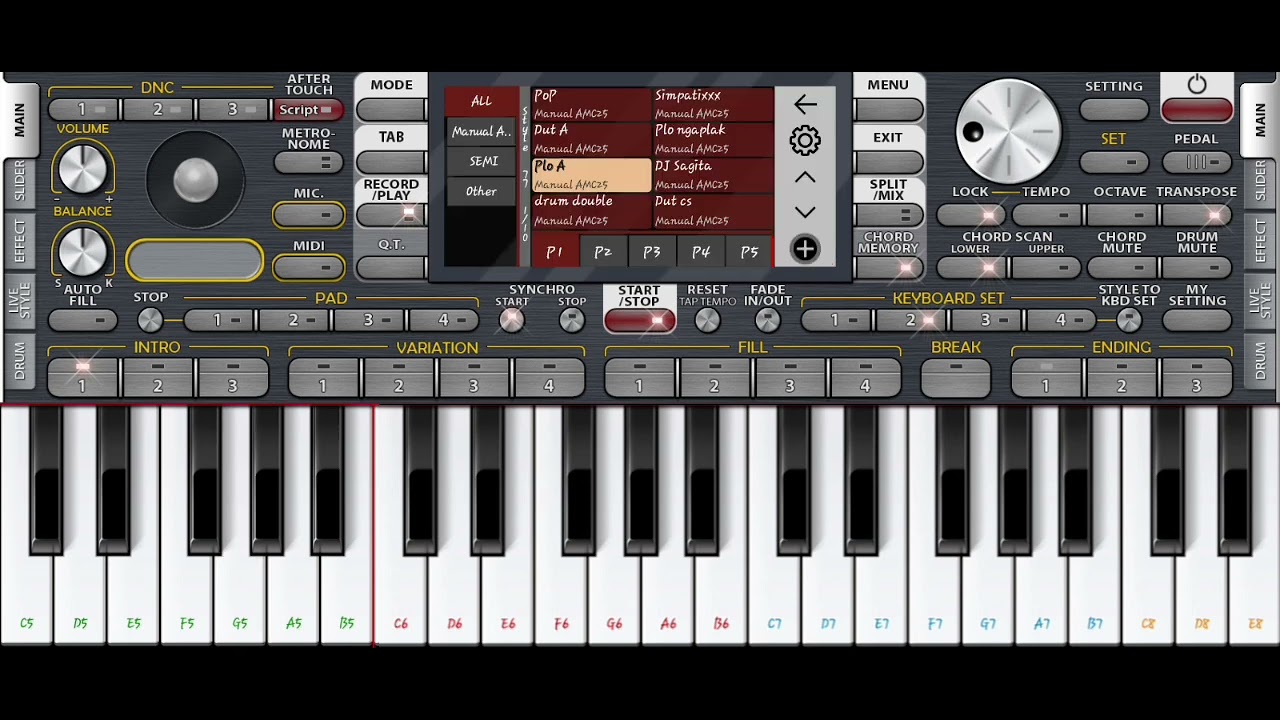Move up the style list with up chevron
The width and height of the screenshot is (1280, 720).
(805, 178)
